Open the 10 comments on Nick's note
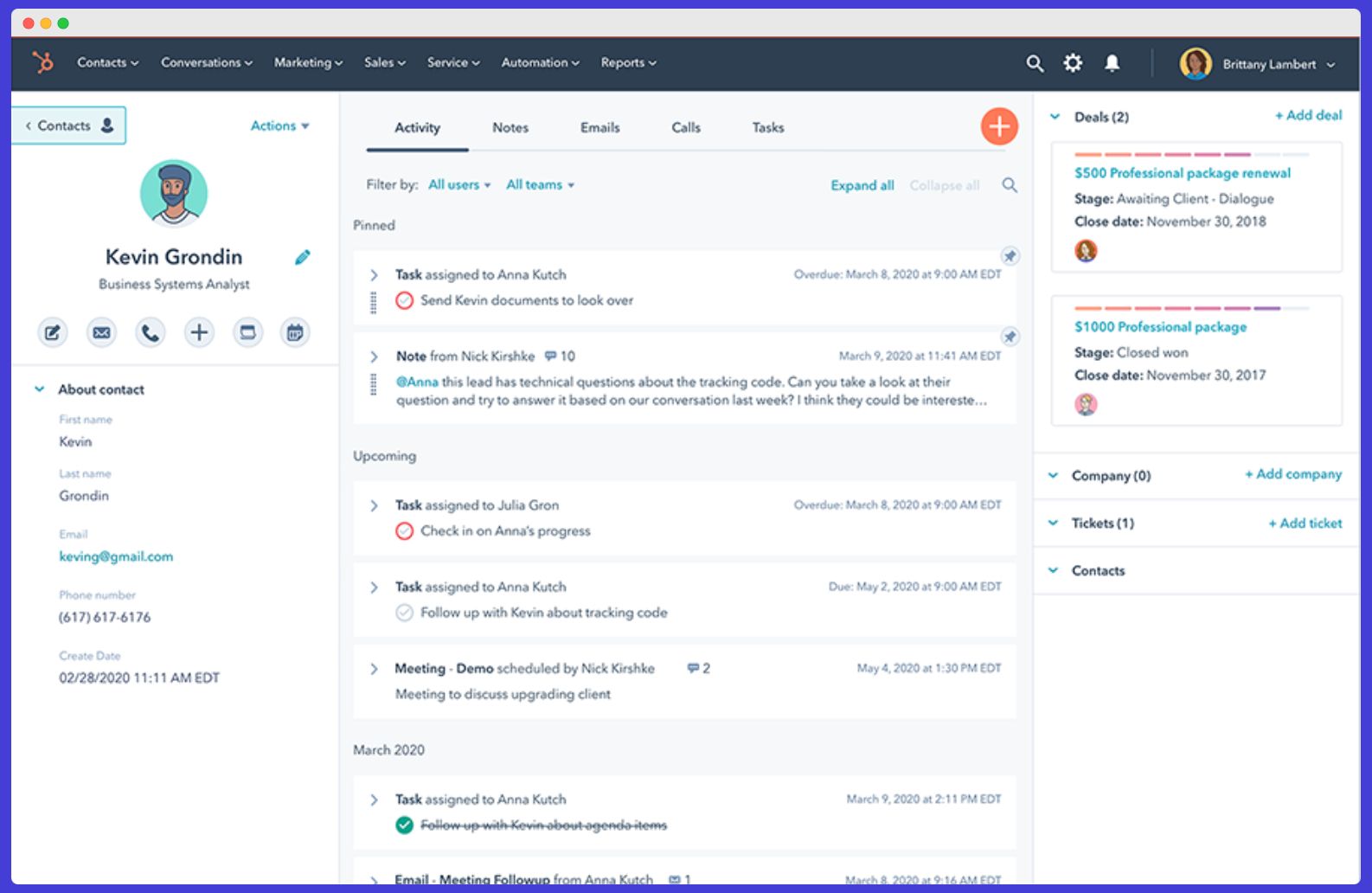 click(x=560, y=356)
